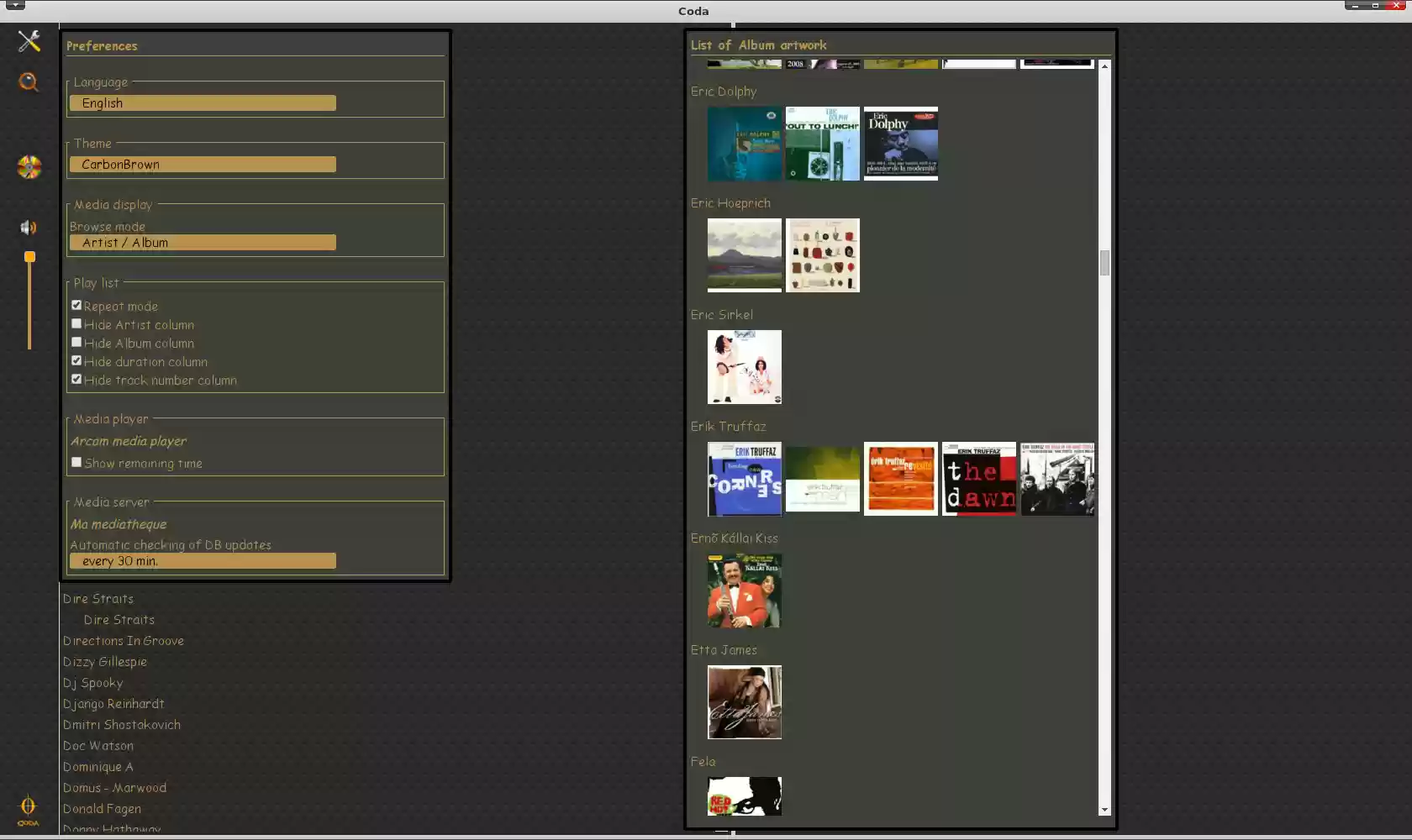
Task: Select the nested Dire Straits entry
Action: pyautogui.click(x=119, y=620)
